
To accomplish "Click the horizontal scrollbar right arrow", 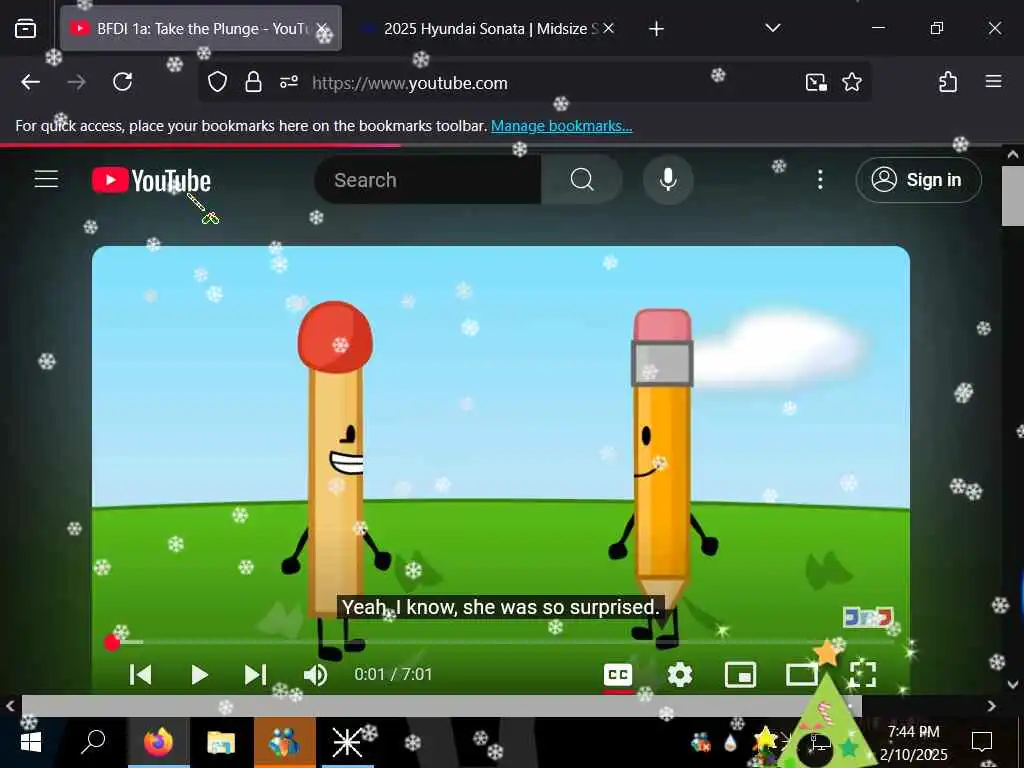I will pos(991,706).
